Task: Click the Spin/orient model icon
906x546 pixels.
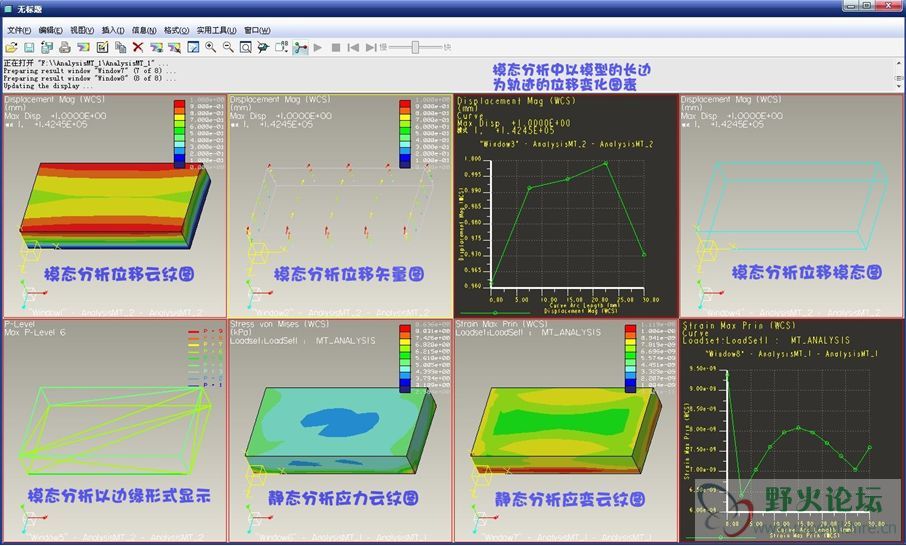Action: coord(263,47)
